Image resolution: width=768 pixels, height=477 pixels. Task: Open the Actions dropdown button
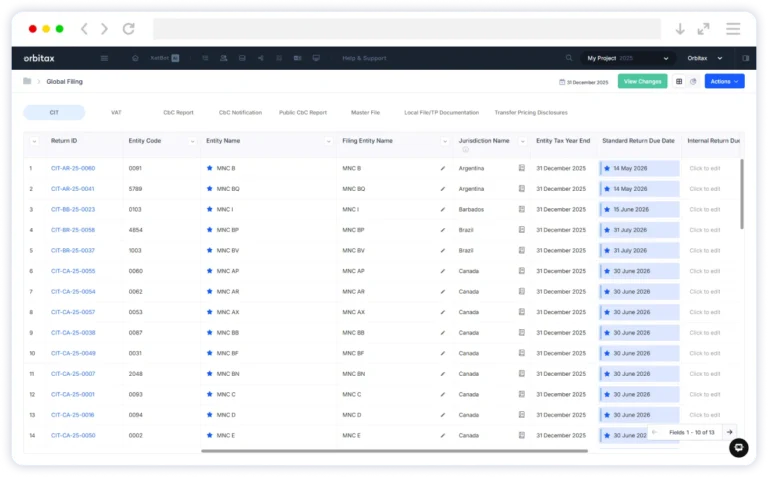(724, 81)
